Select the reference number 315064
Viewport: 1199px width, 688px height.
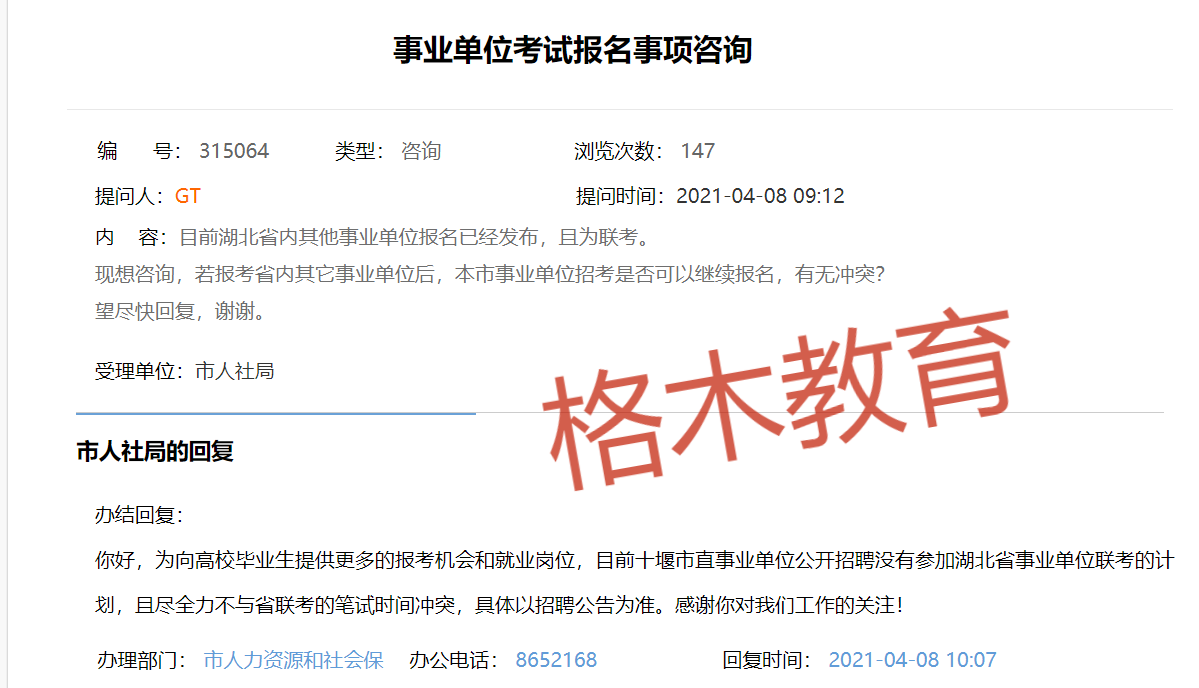click(x=234, y=151)
